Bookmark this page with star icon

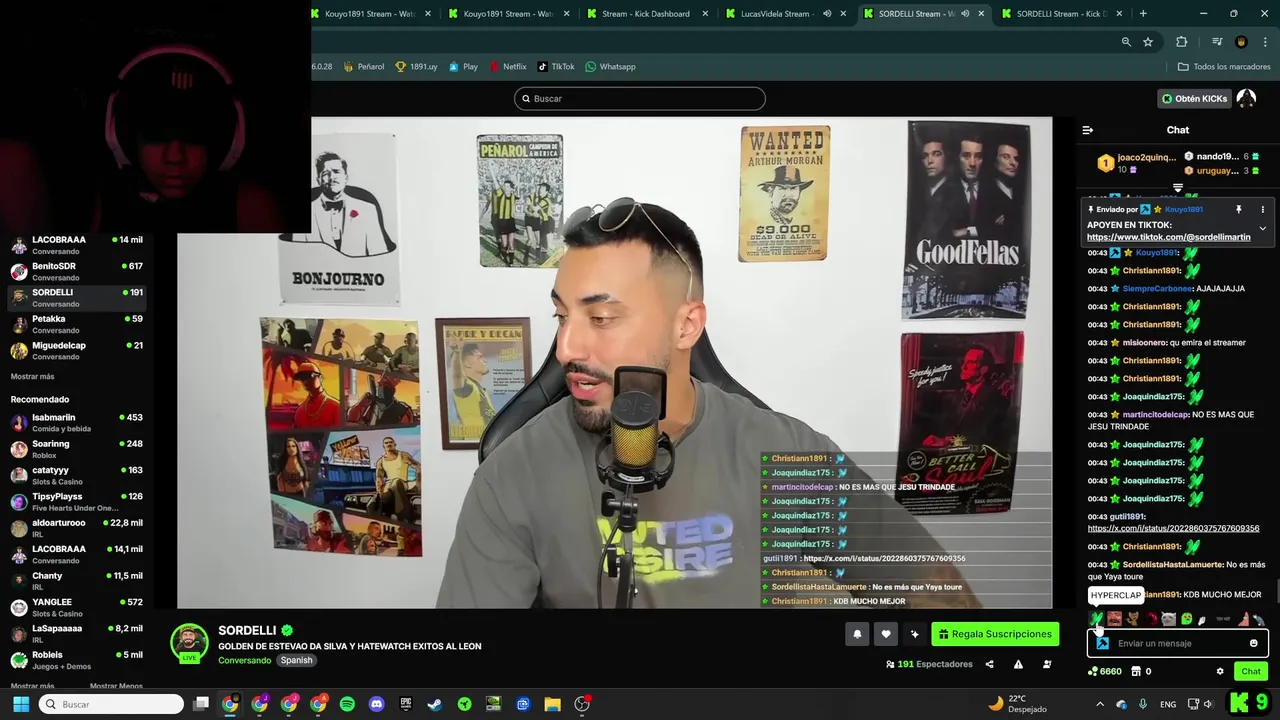point(1148,42)
